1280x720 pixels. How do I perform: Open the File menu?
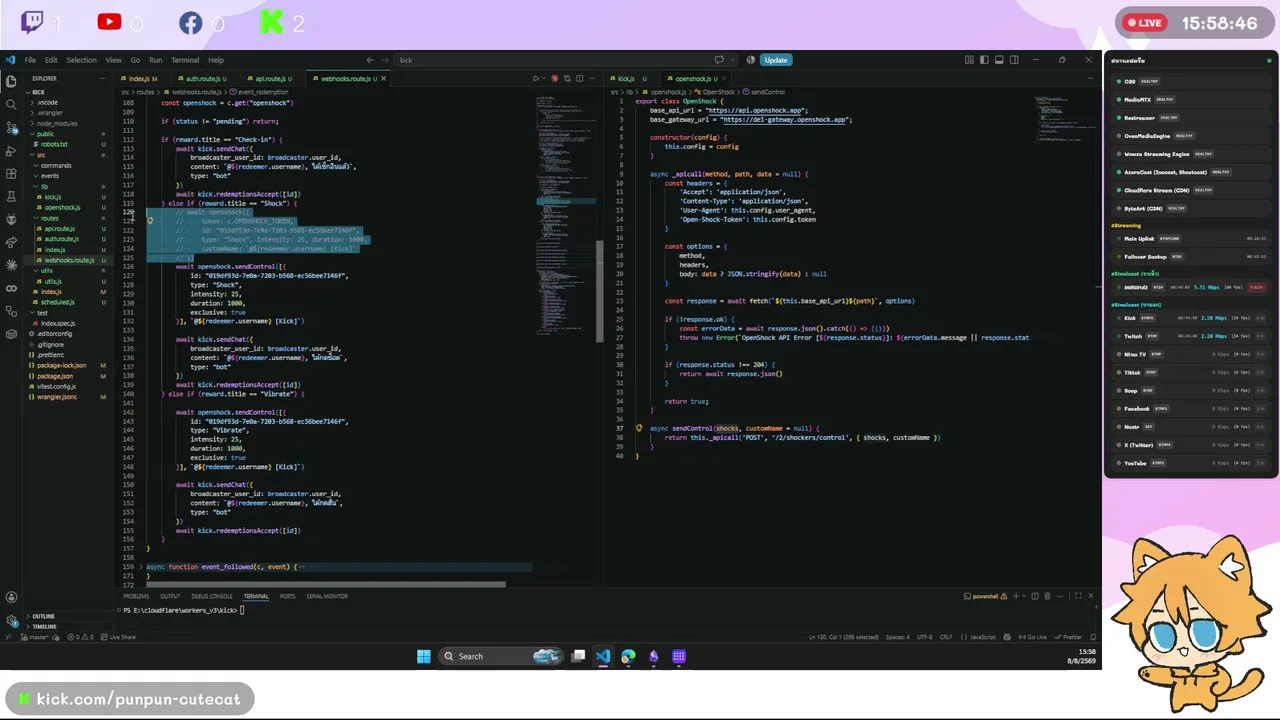click(x=30, y=60)
